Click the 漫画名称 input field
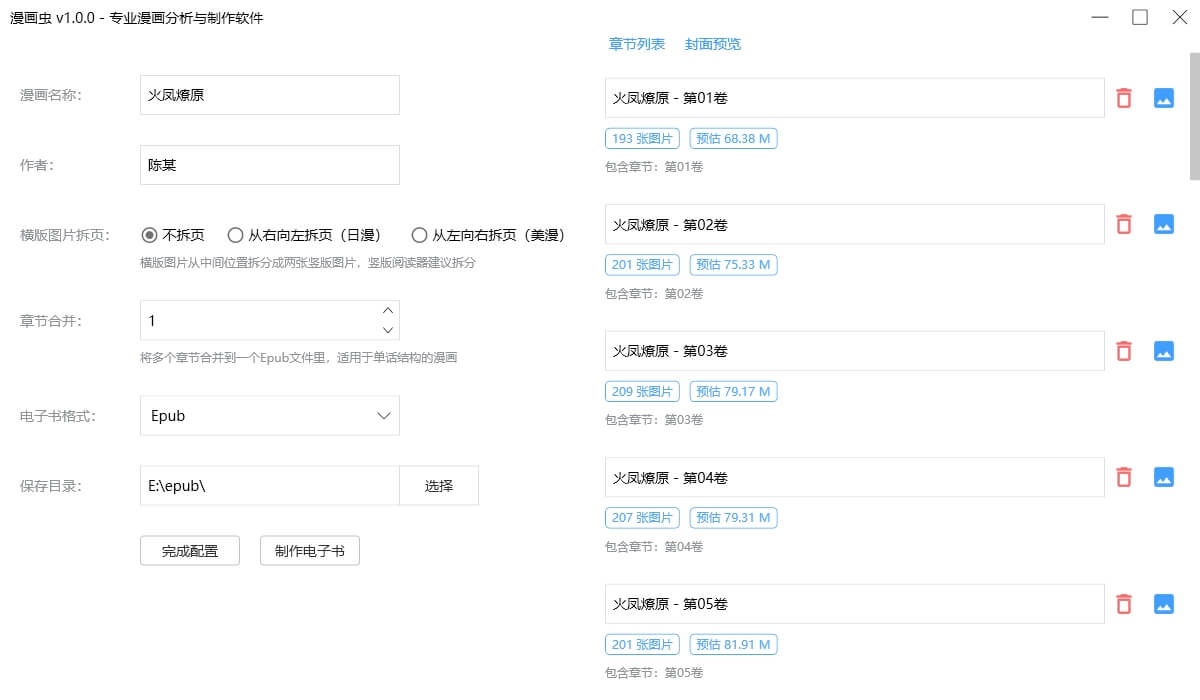This screenshot has width=1200, height=700. tap(270, 95)
